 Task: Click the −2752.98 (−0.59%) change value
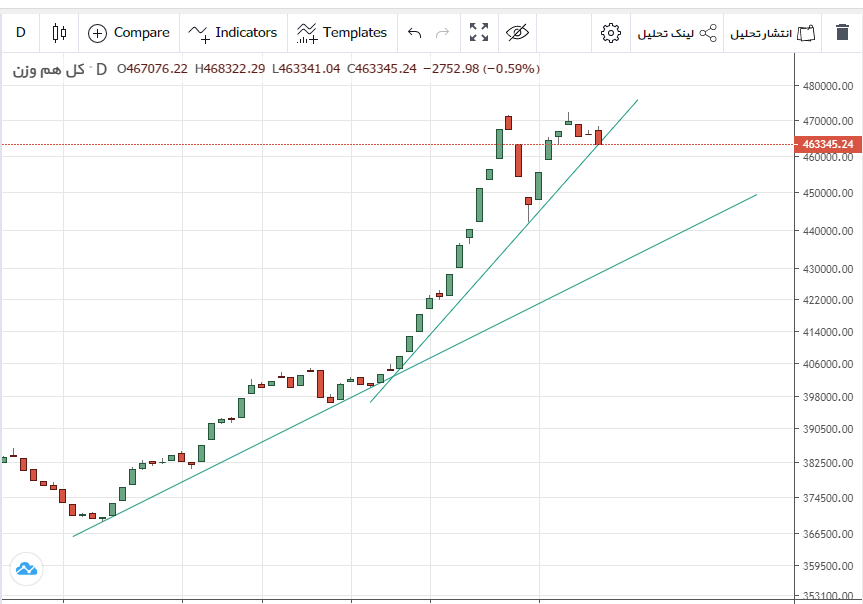point(482,69)
